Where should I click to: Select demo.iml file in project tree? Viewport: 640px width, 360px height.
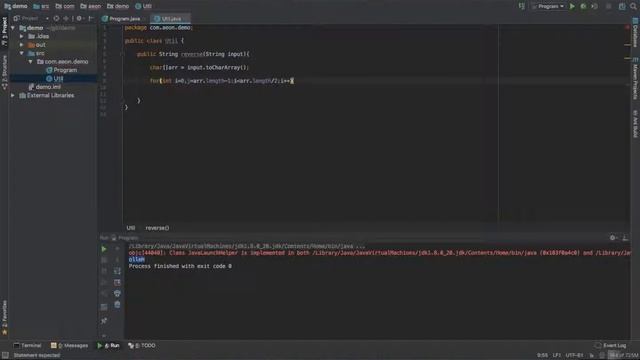coord(45,87)
